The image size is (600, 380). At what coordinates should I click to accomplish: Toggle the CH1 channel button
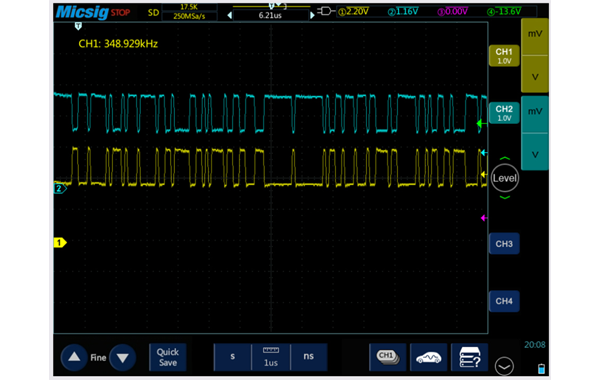504,56
